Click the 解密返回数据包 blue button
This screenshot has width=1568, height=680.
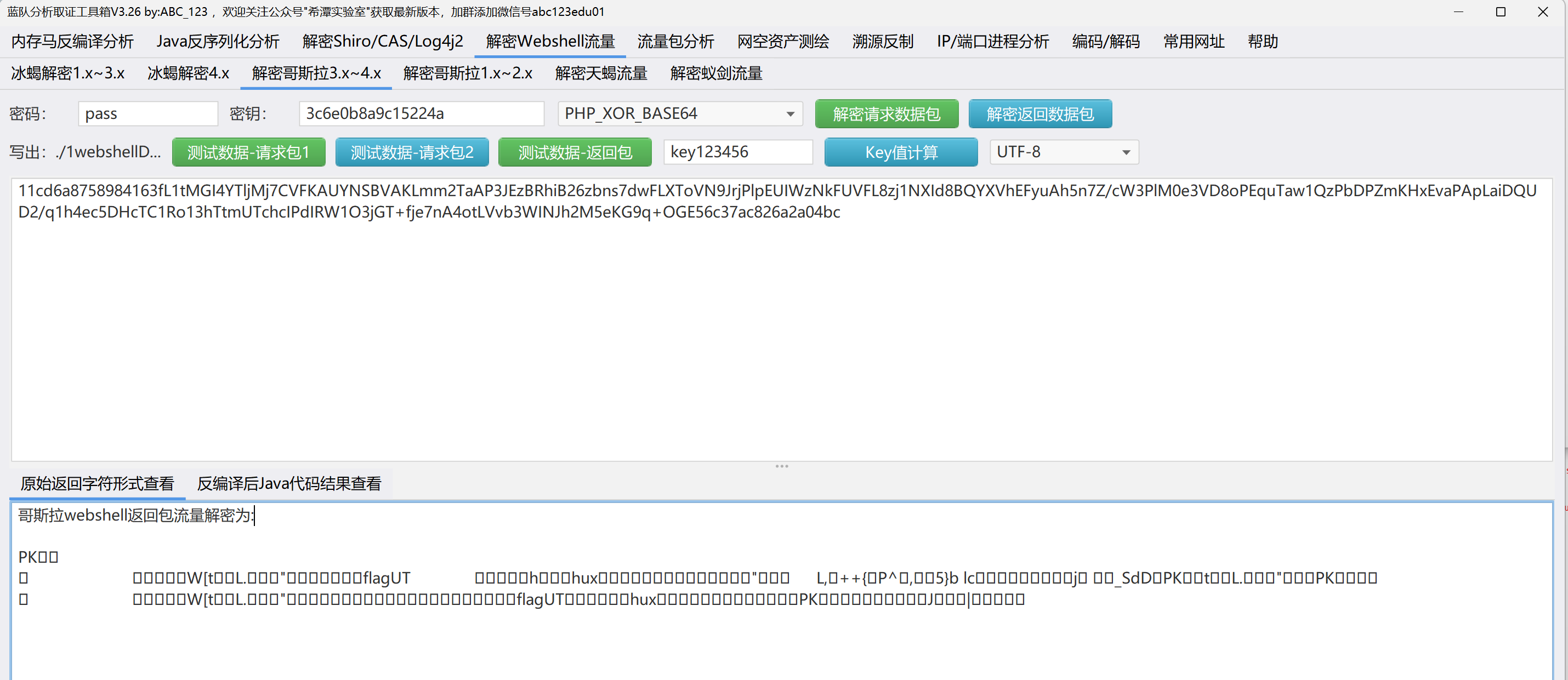[x=1039, y=114]
